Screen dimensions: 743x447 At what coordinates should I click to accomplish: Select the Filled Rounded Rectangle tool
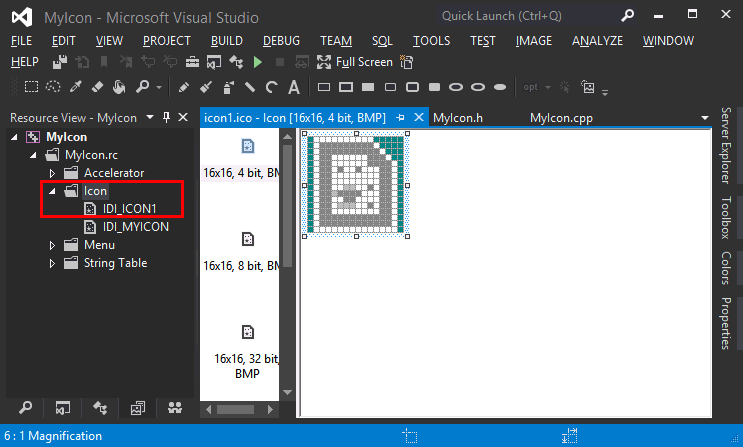click(x=434, y=87)
